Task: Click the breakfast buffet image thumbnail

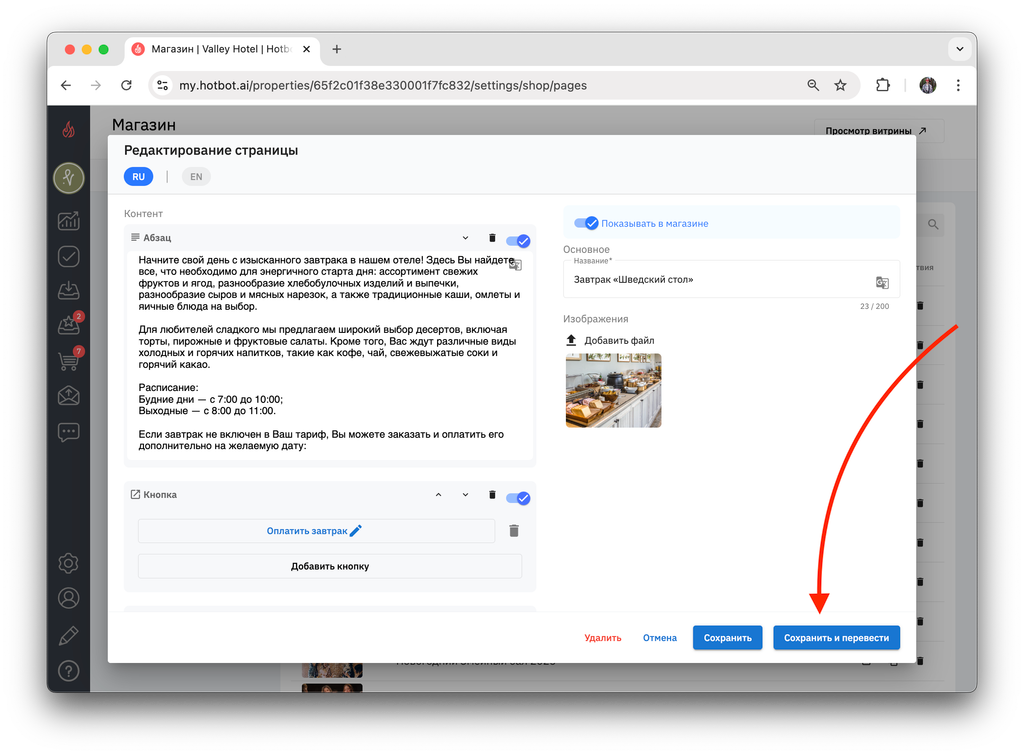Action: 613,391
